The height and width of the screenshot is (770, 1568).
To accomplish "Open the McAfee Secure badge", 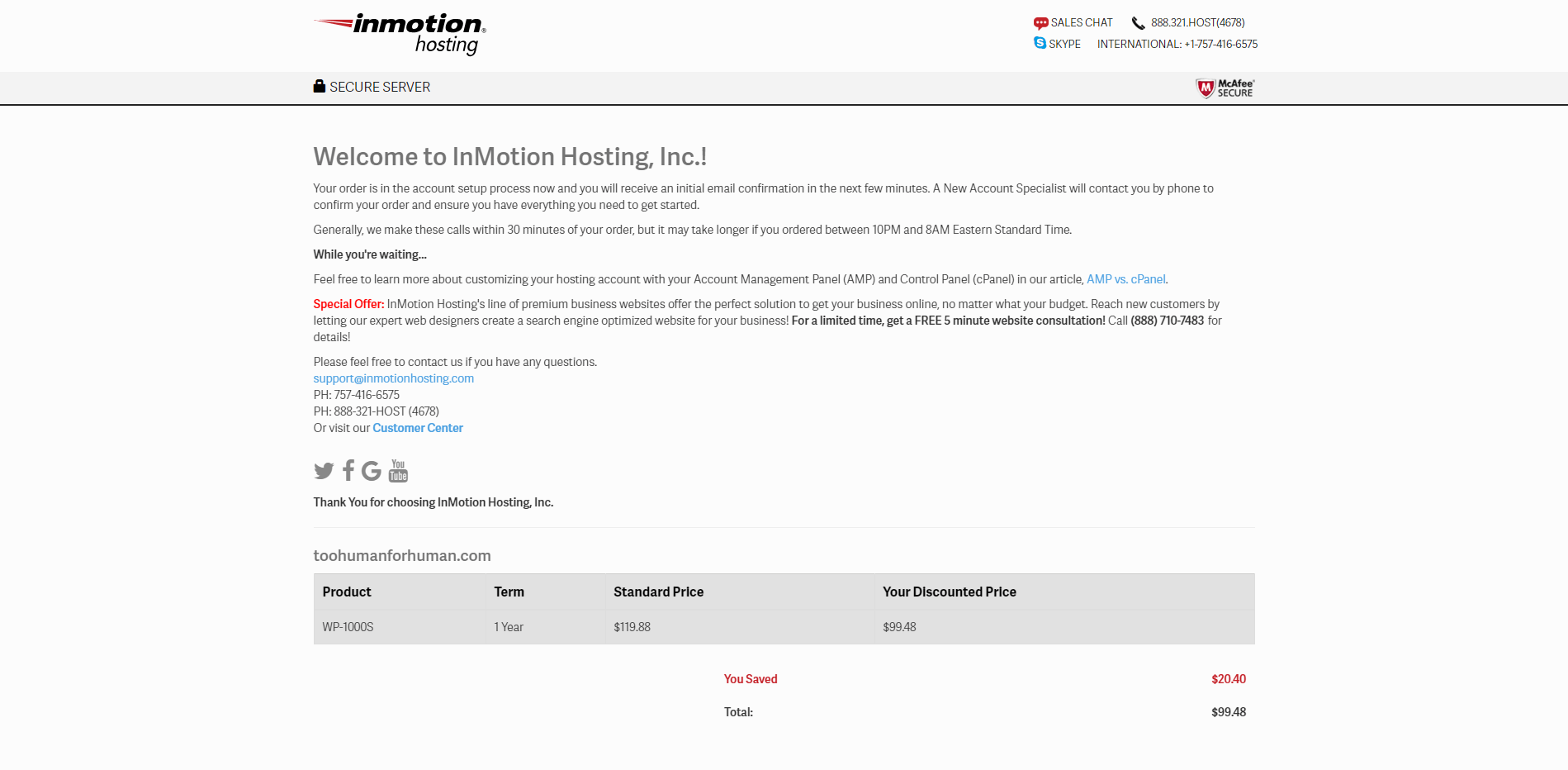I will click(1225, 88).
